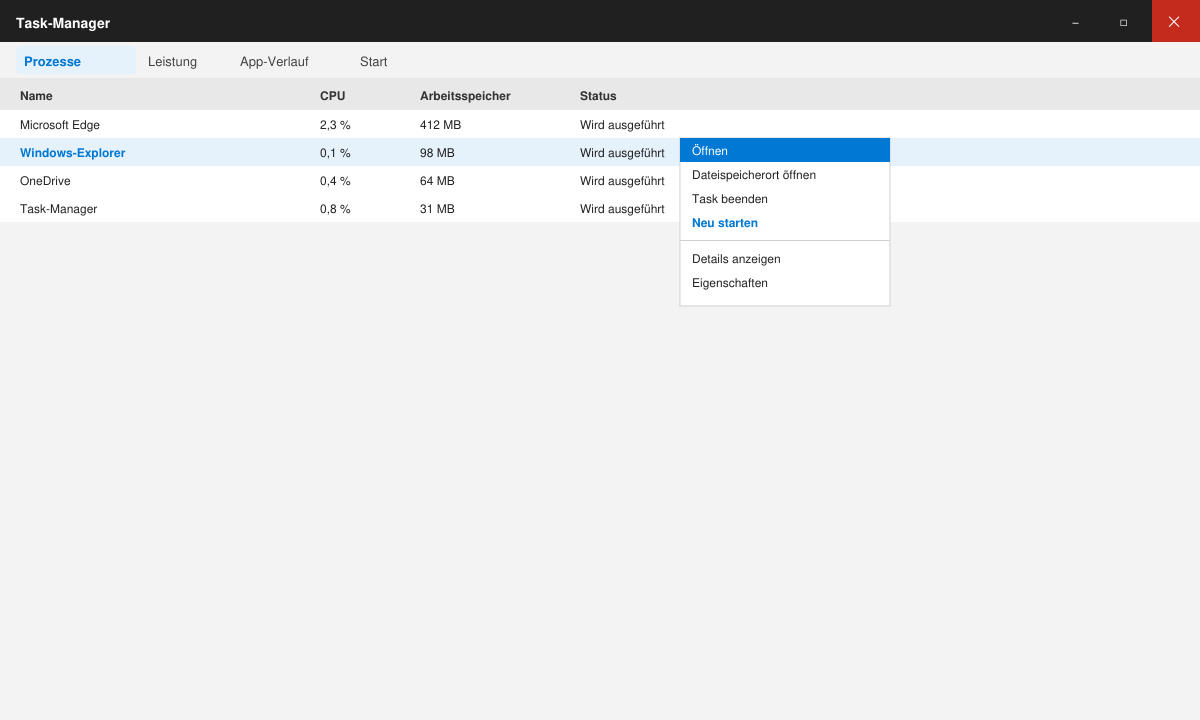Choose Details anzeigen menu option
1200x720 pixels.
pos(785,259)
